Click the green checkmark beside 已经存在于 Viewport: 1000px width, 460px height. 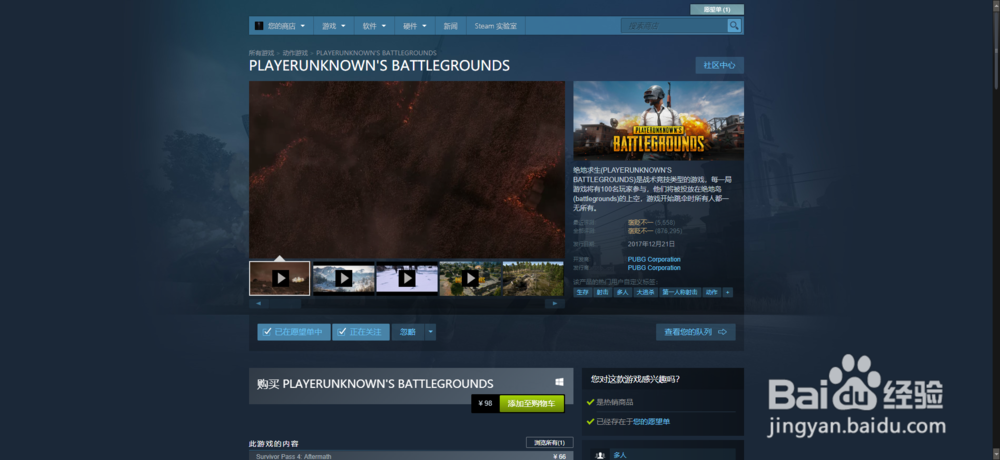(x=591, y=422)
